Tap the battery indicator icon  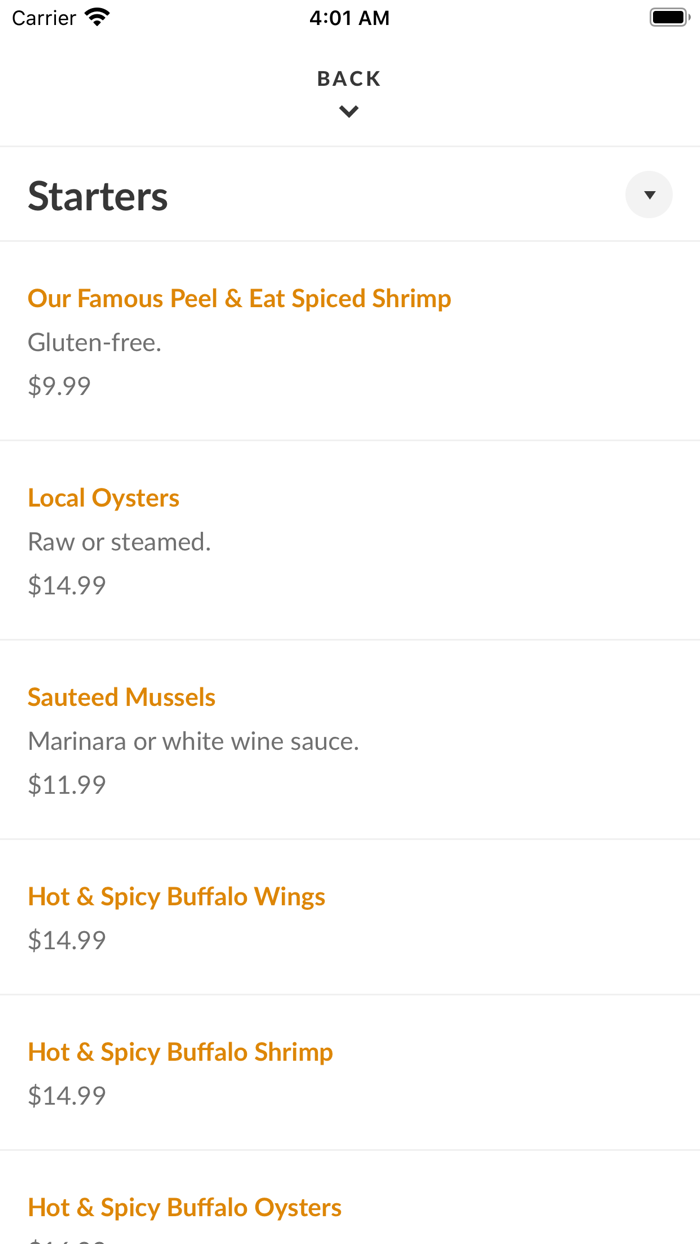click(664, 15)
